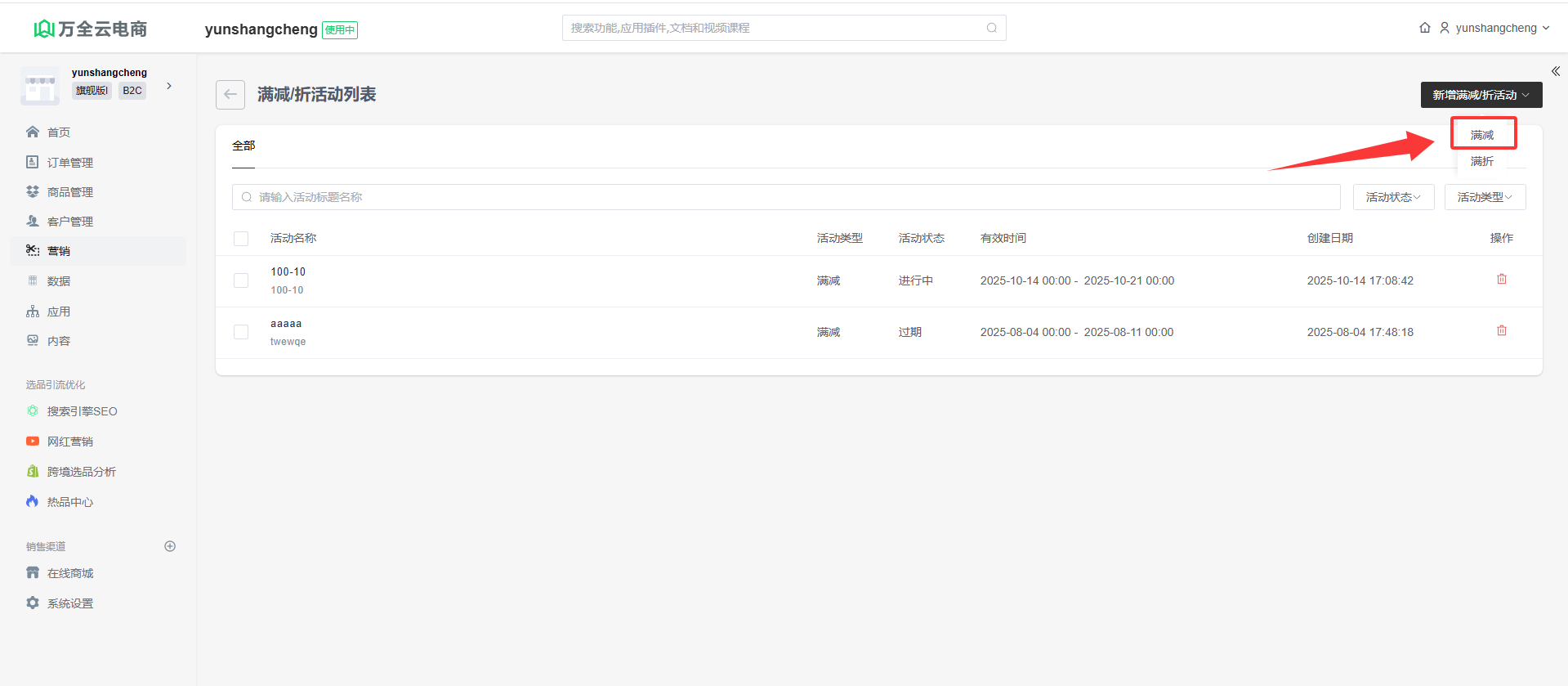The height and width of the screenshot is (686, 1568).
Task: Select 满减 from the dropdown menu
Action: (1482, 135)
